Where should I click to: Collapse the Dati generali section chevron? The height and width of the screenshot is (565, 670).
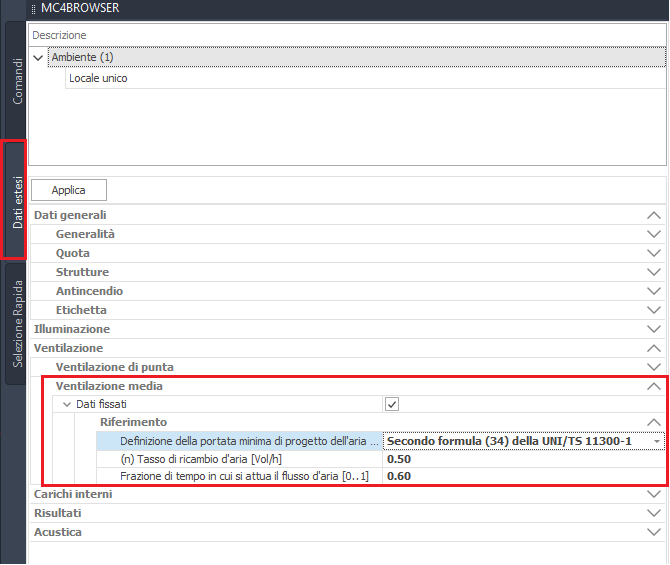pyautogui.click(x=654, y=215)
